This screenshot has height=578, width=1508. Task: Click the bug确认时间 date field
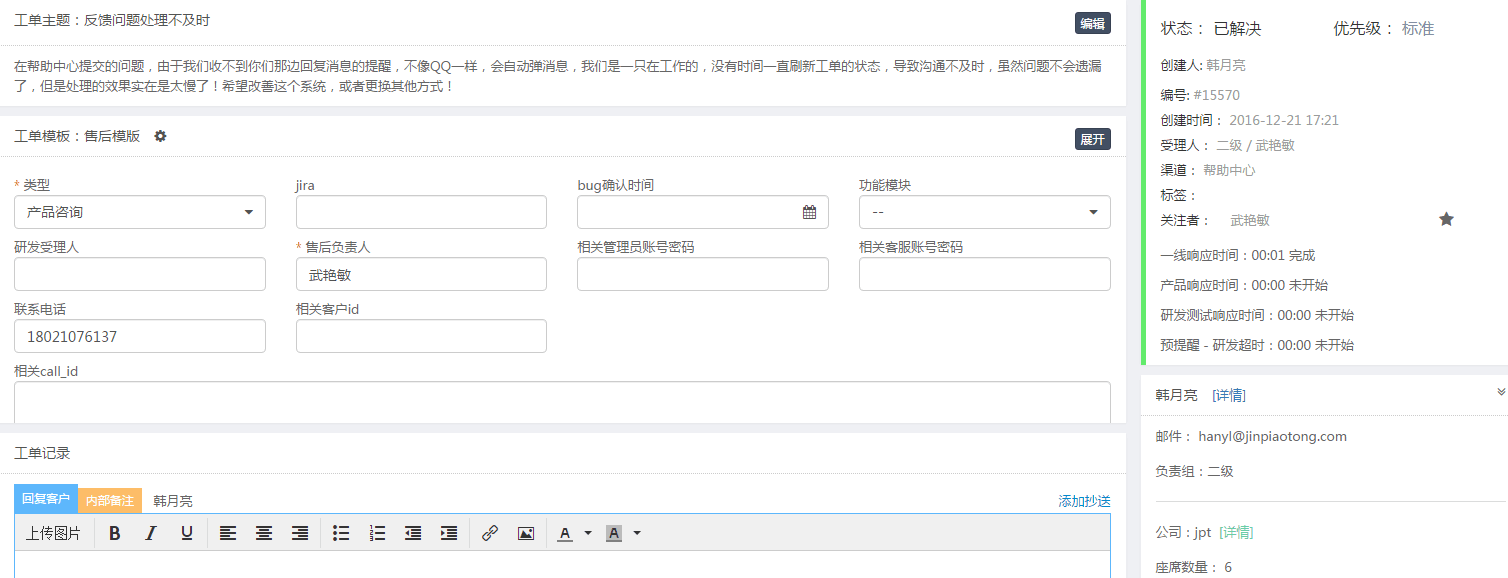click(x=702, y=212)
